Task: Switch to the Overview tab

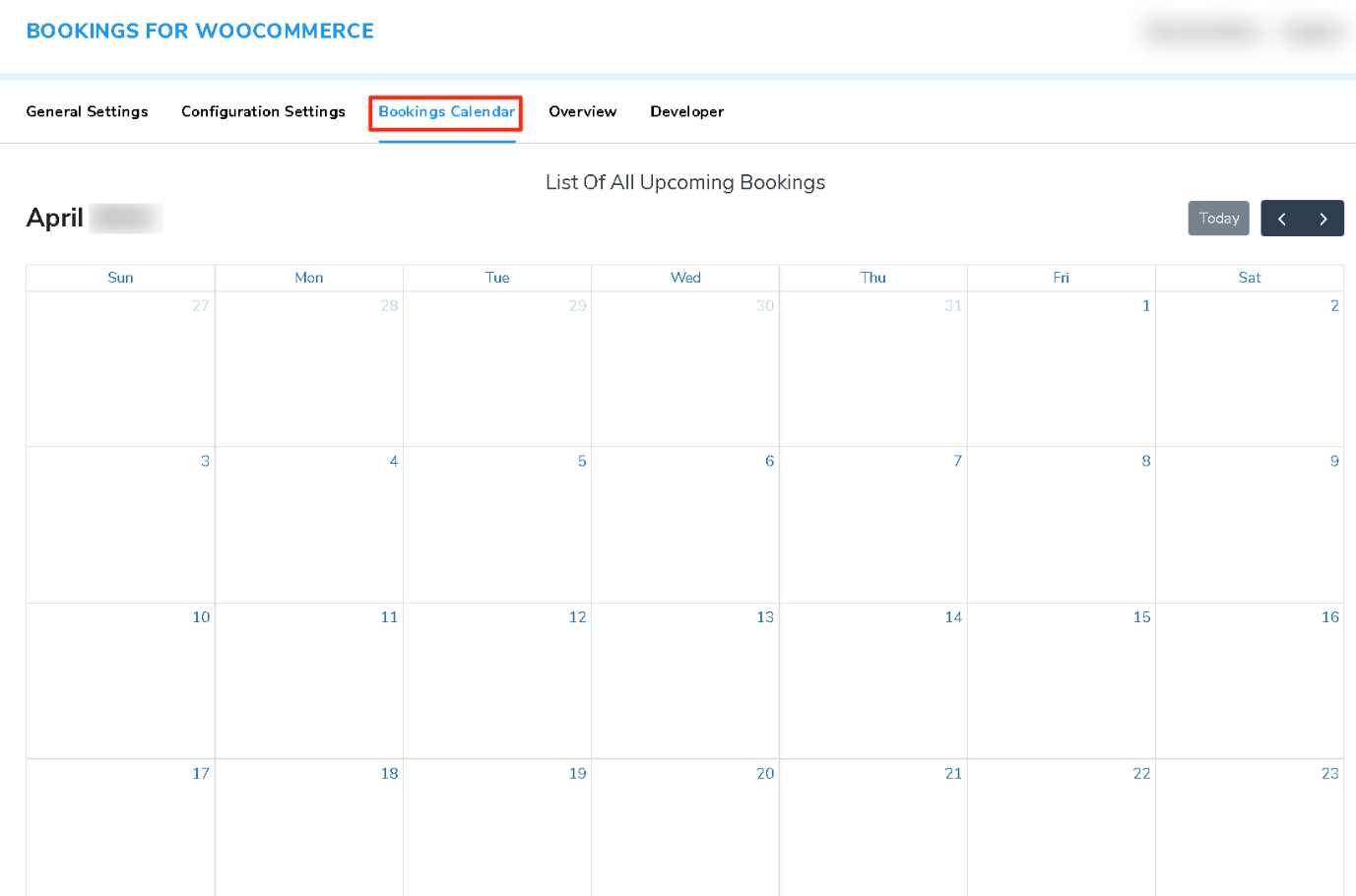Action: point(582,111)
